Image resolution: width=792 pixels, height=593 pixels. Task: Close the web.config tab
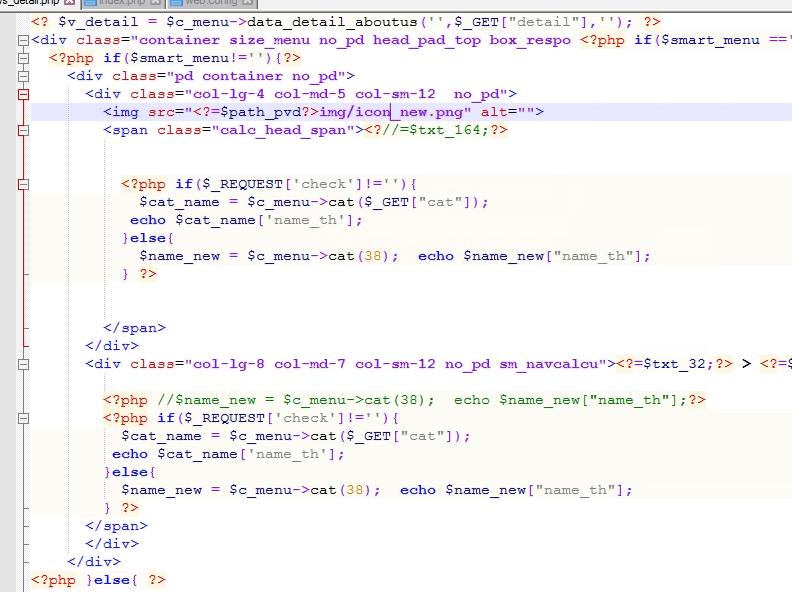[247, 3]
